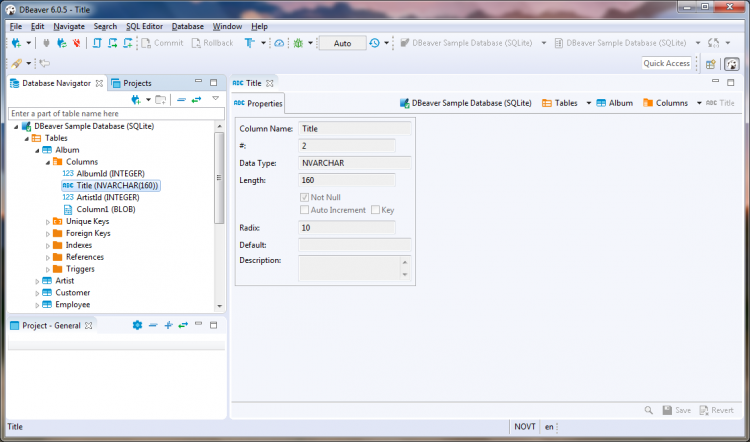The width and height of the screenshot is (750, 442).
Task: Open the Navigate menu
Action: pos(69,26)
